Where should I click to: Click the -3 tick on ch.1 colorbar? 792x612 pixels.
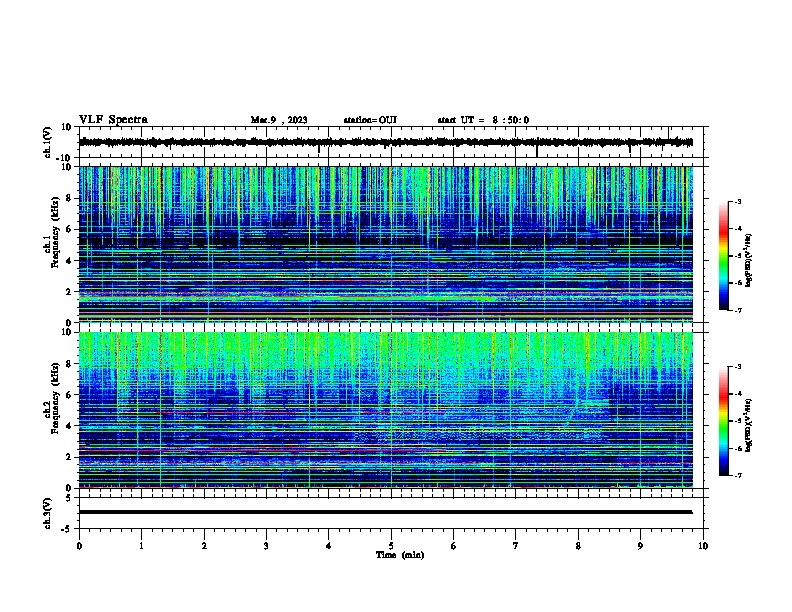click(738, 202)
